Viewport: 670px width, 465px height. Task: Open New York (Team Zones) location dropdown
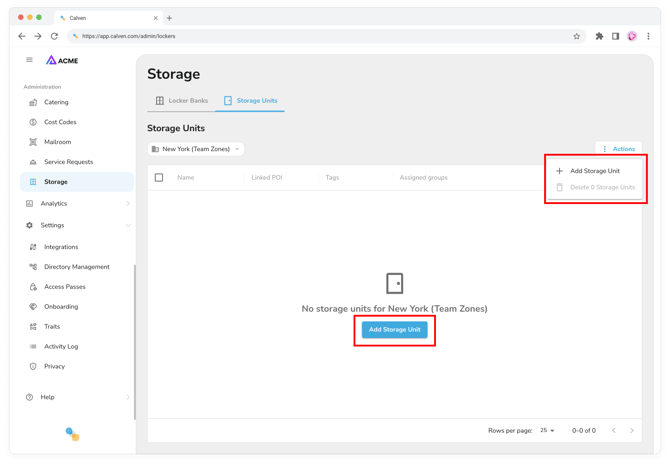(196, 149)
